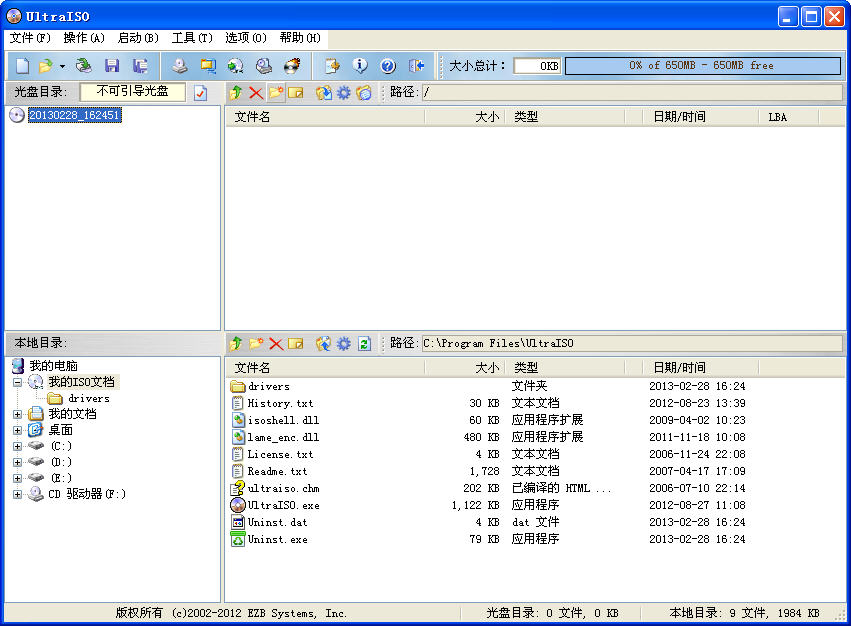The height and width of the screenshot is (626, 851).
Task: Click red X delete icon in image pane
Action: (256, 92)
